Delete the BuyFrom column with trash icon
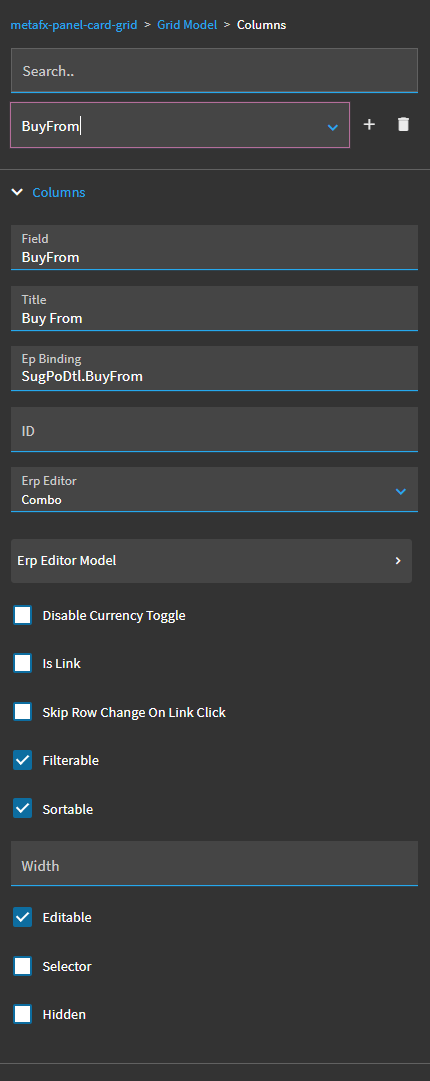Screen dimensions: 430x1081 point(404,125)
